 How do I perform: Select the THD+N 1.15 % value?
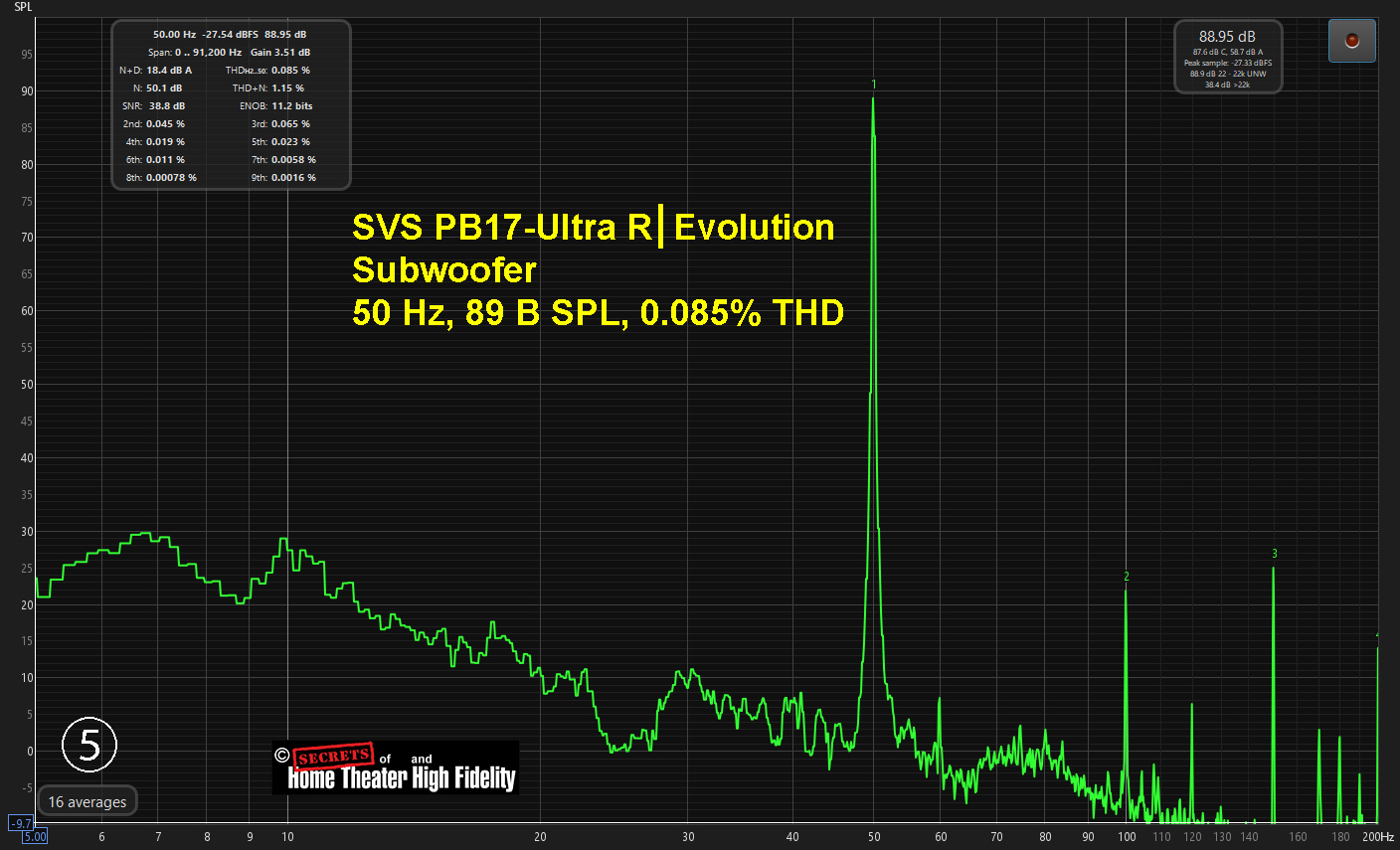[287, 88]
